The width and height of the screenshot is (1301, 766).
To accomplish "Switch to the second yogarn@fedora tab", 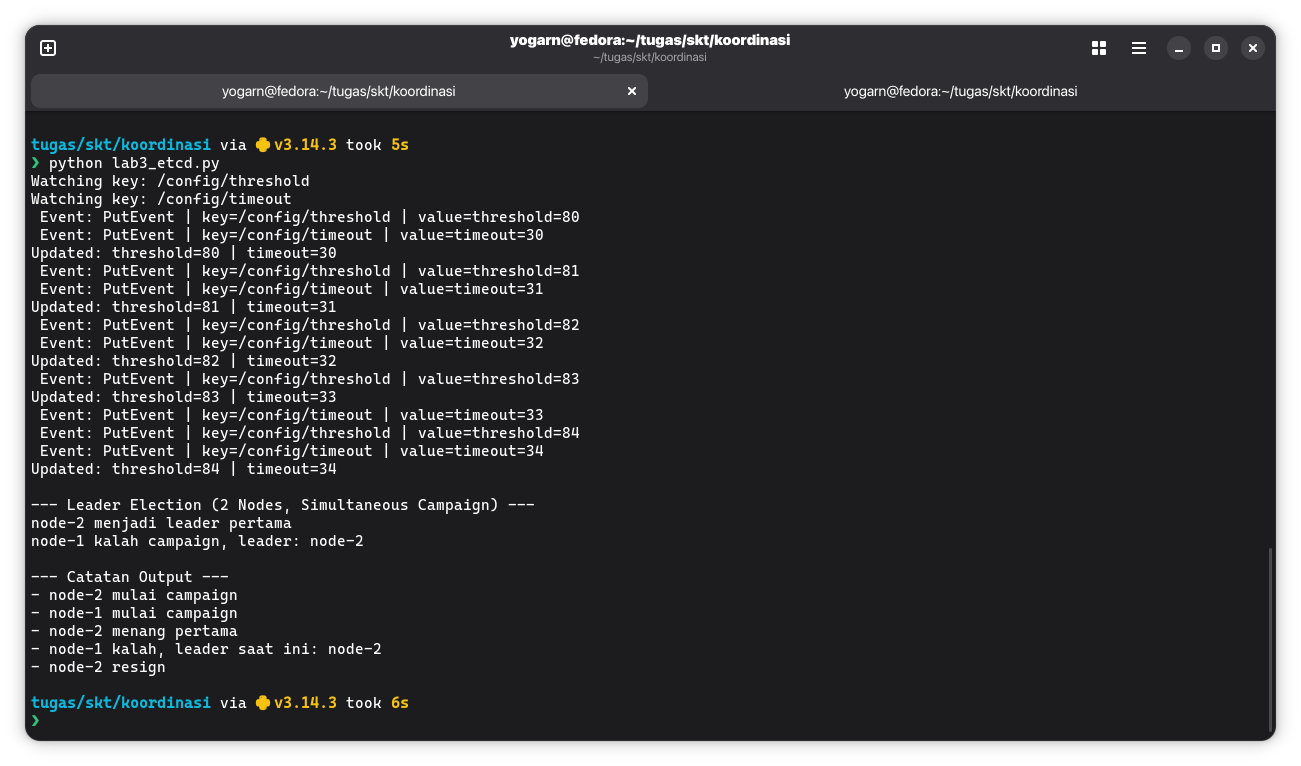I will (x=961, y=91).
